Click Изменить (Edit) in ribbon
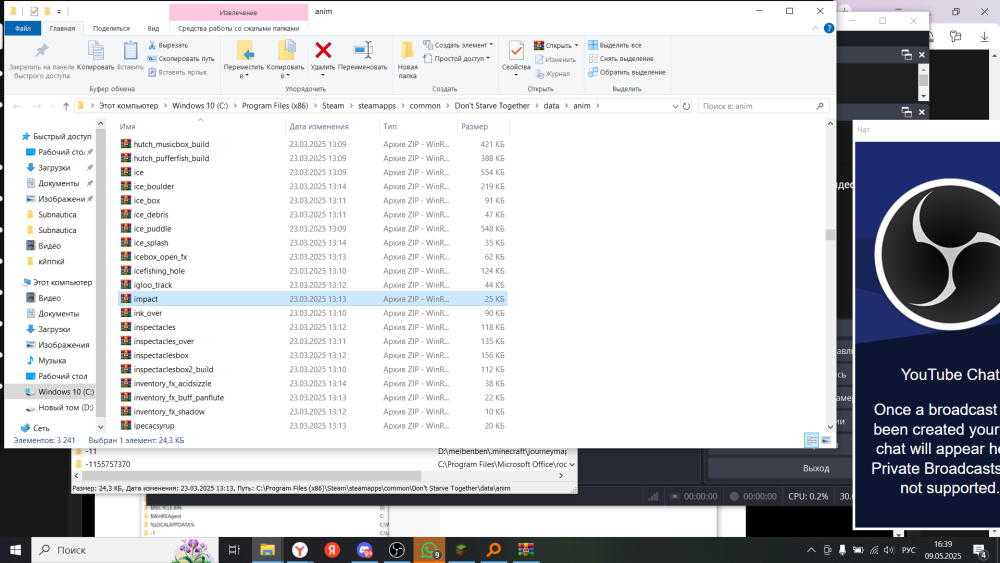Screen dimensions: 1000x563 tap(555, 59)
